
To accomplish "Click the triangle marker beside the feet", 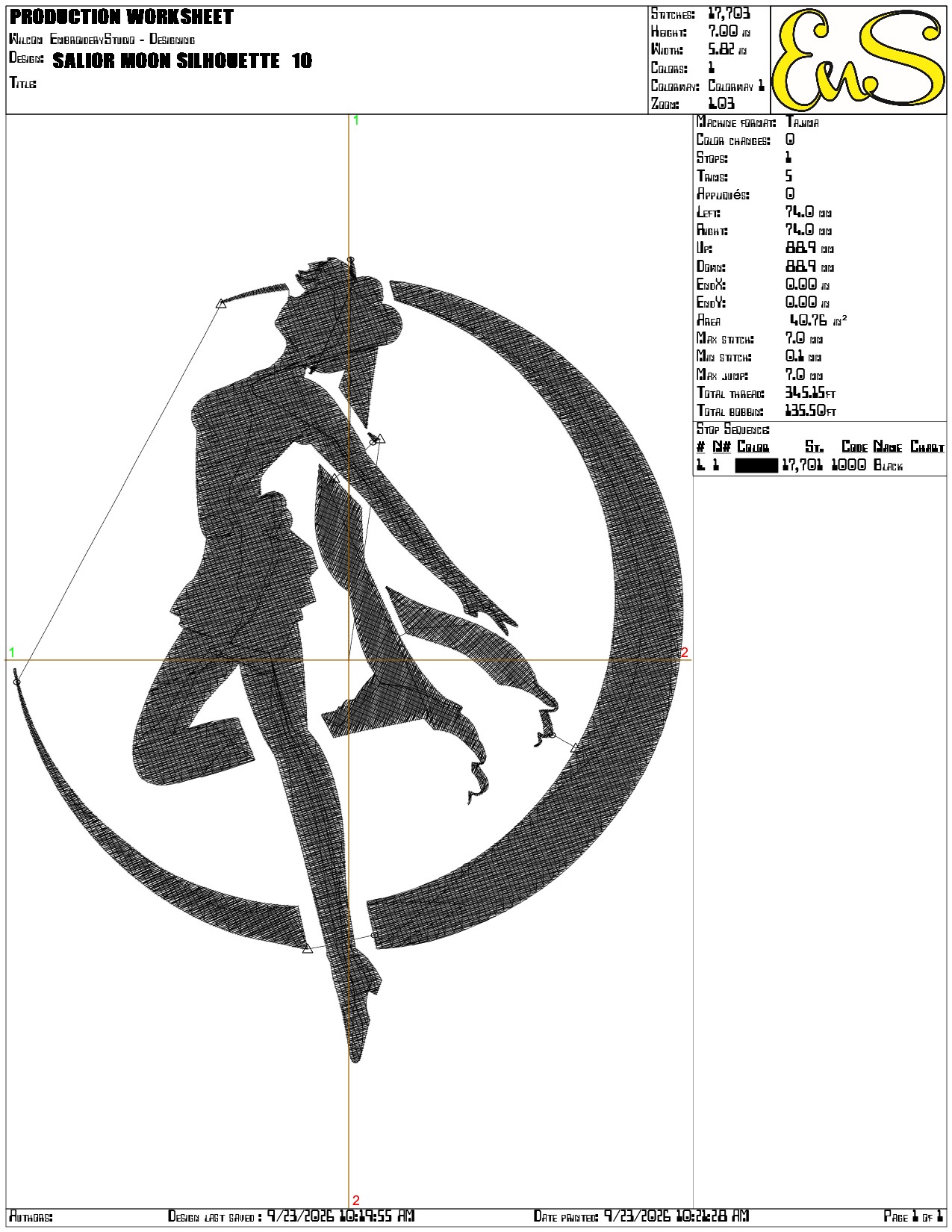I will (x=307, y=948).
